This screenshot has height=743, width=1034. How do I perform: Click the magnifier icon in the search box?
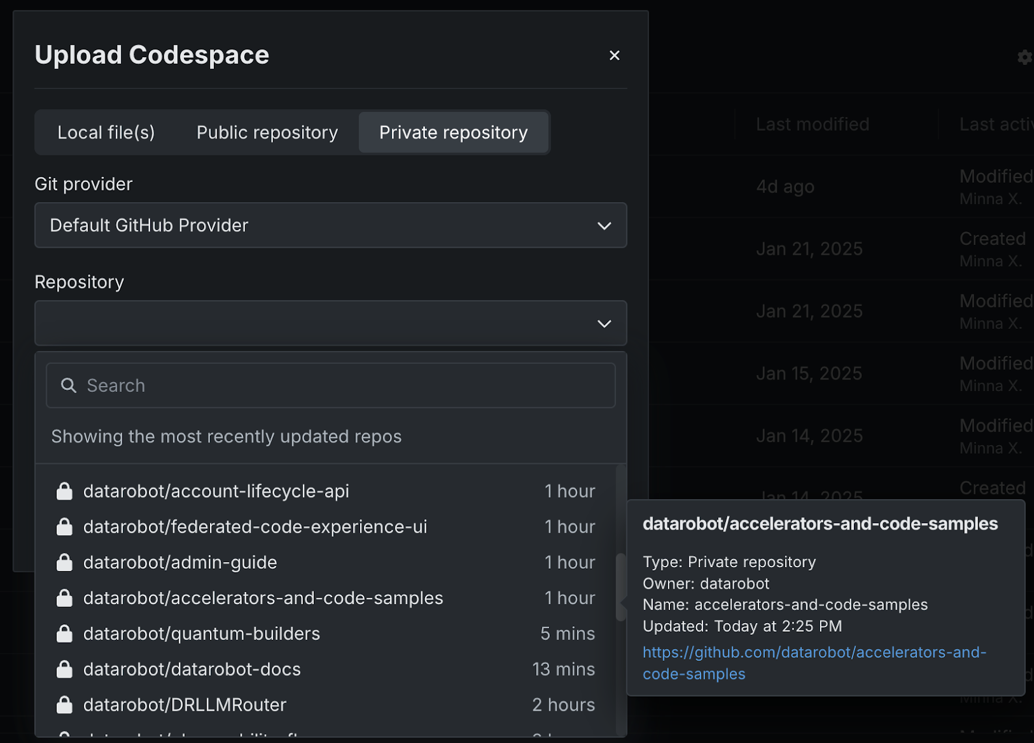tap(68, 386)
